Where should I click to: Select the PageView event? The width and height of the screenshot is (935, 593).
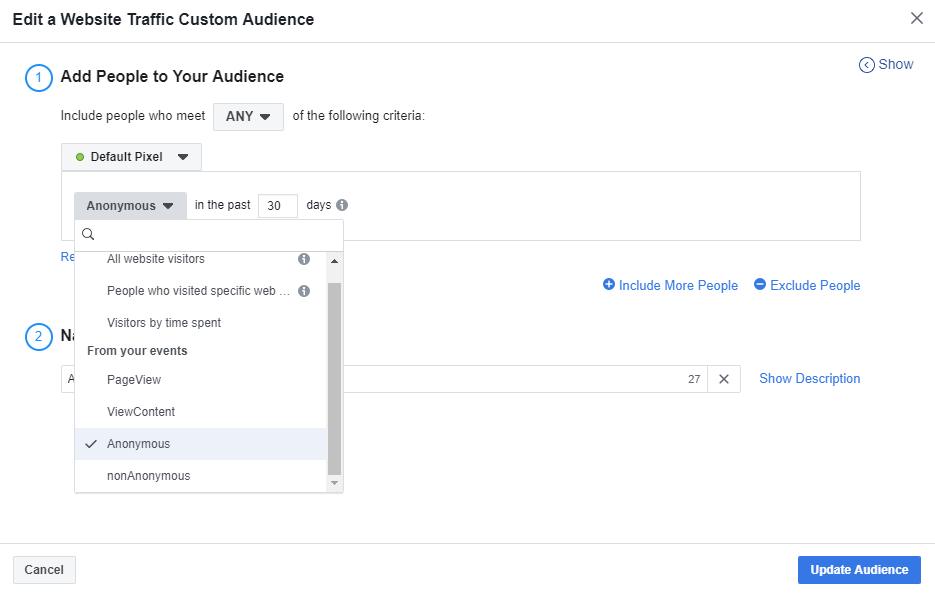click(x=134, y=380)
